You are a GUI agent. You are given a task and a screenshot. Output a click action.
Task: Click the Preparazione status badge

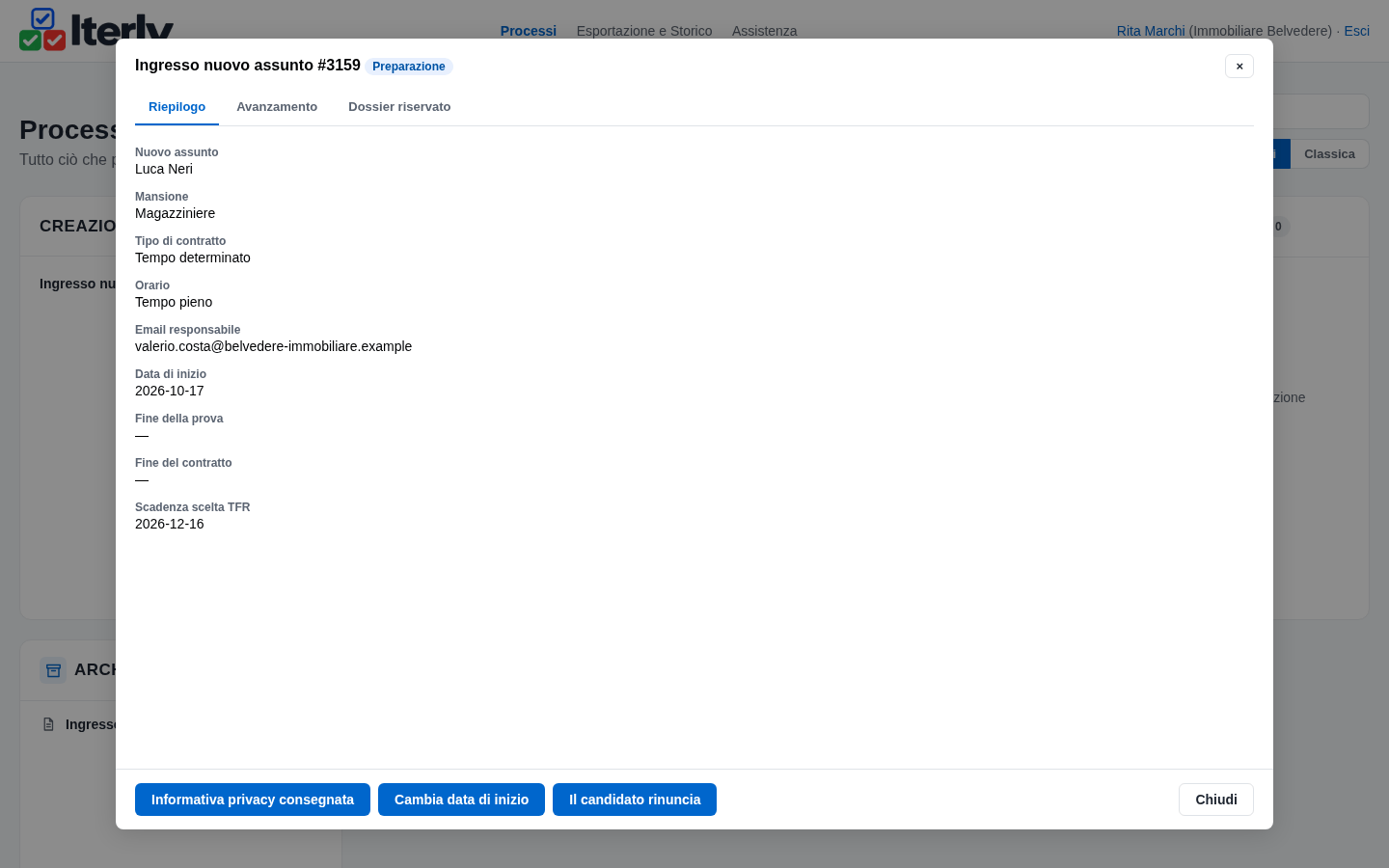pyautogui.click(x=409, y=67)
